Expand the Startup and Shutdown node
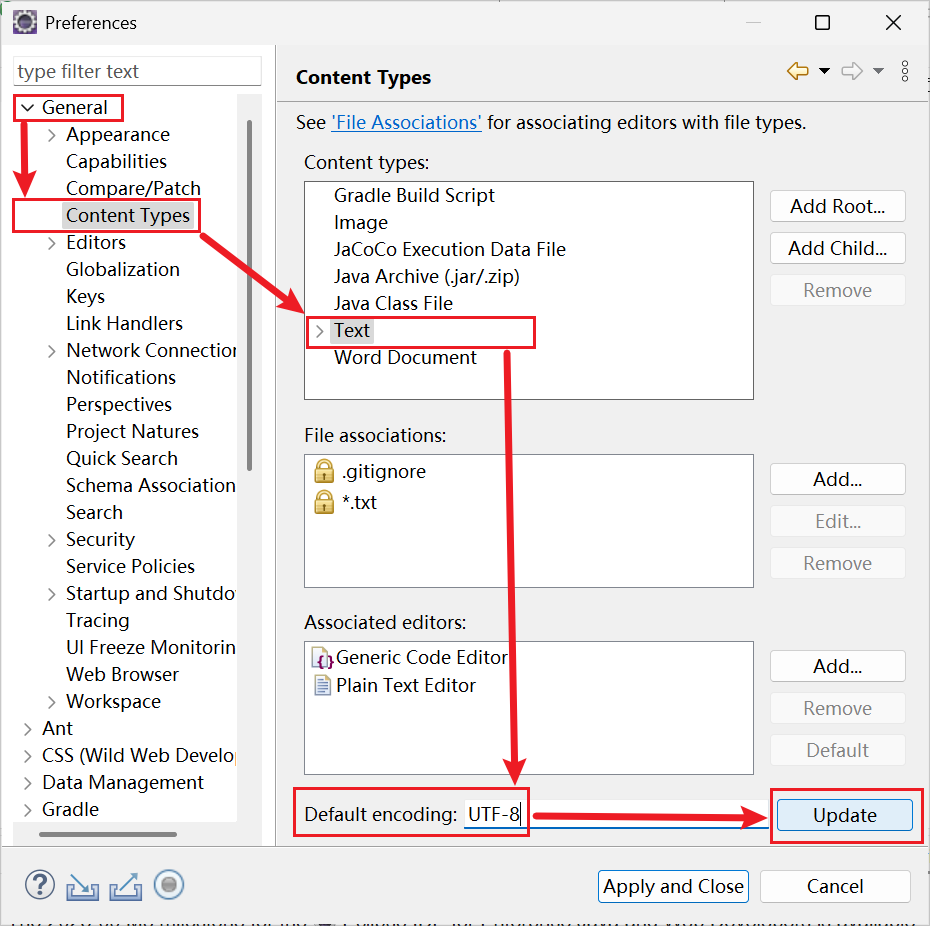Image resolution: width=930 pixels, height=926 pixels. click(52, 594)
